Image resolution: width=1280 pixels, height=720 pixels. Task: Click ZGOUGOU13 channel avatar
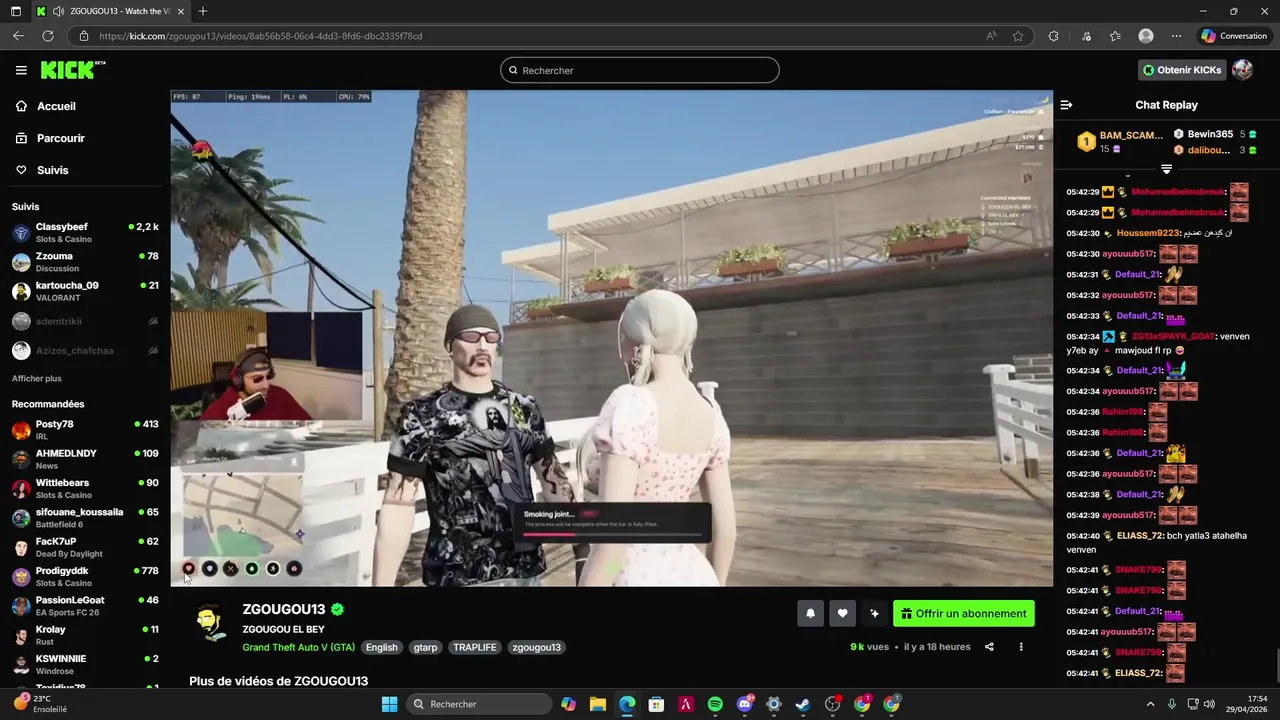click(209, 622)
